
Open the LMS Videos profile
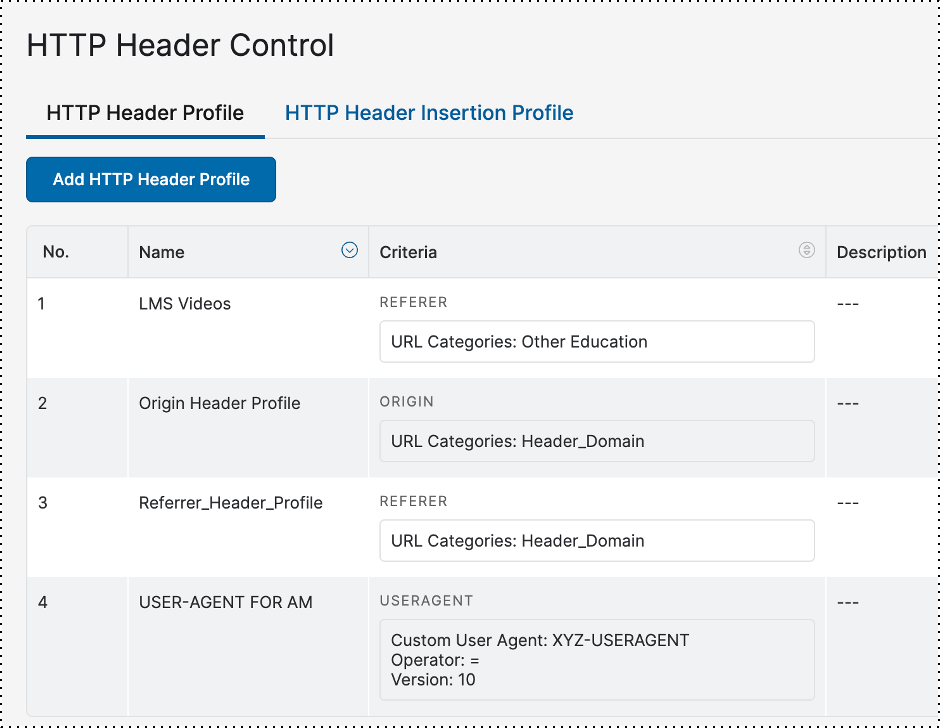pyautogui.click(x=185, y=304)
